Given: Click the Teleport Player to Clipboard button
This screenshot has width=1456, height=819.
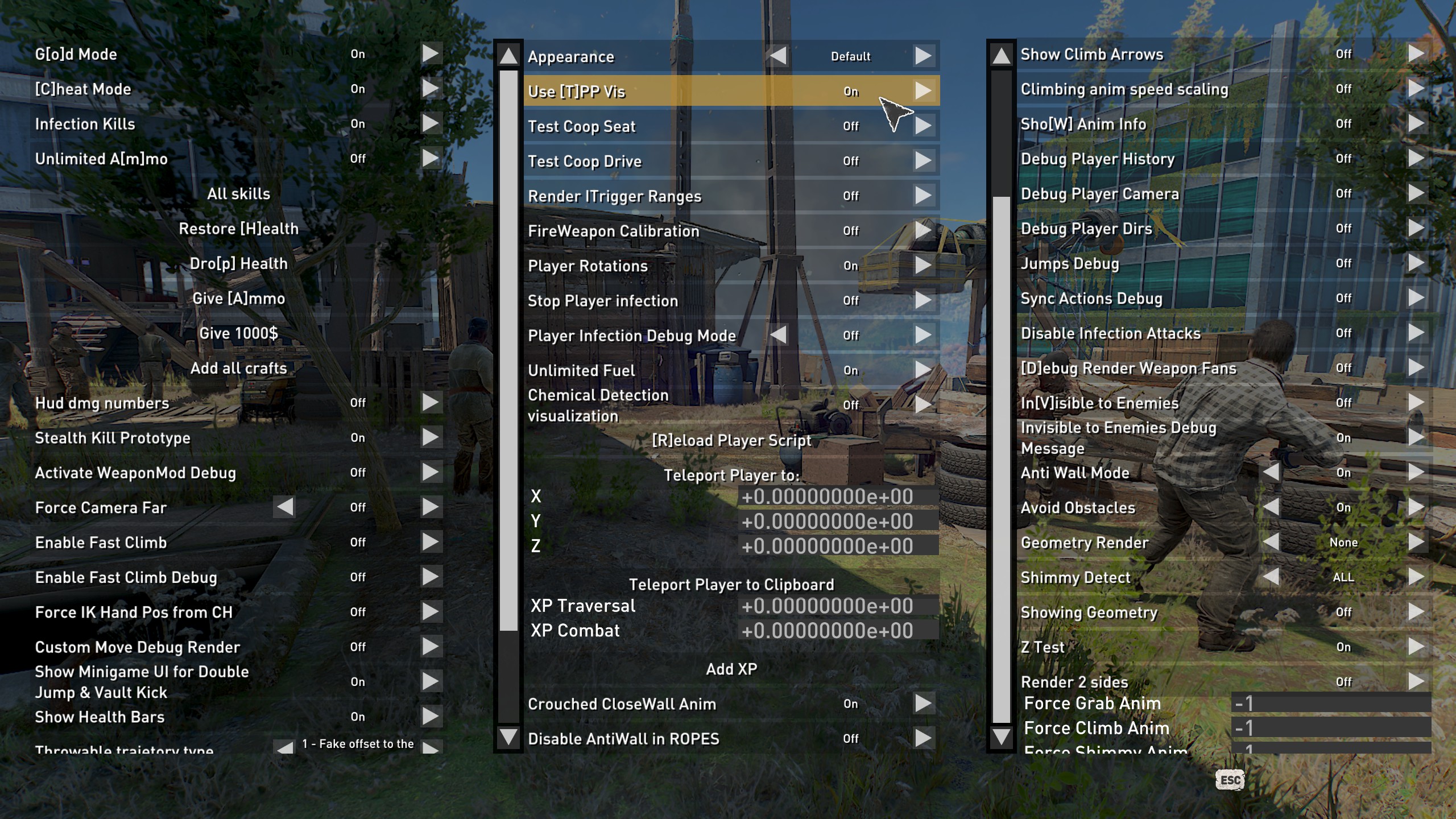Looking at the screenshot, I should click(731, 584).
